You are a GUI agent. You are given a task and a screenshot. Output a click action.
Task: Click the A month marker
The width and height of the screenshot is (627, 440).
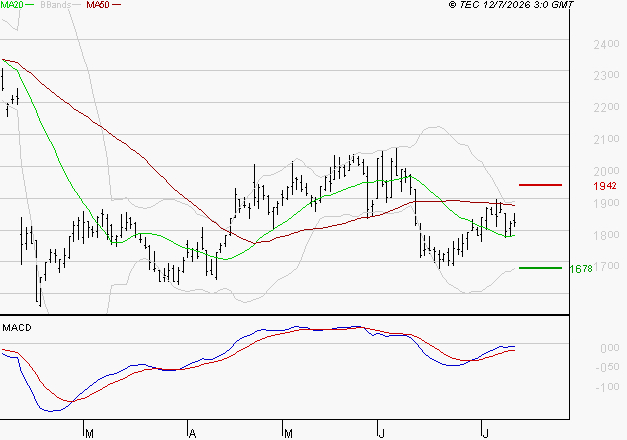point(192,434)
